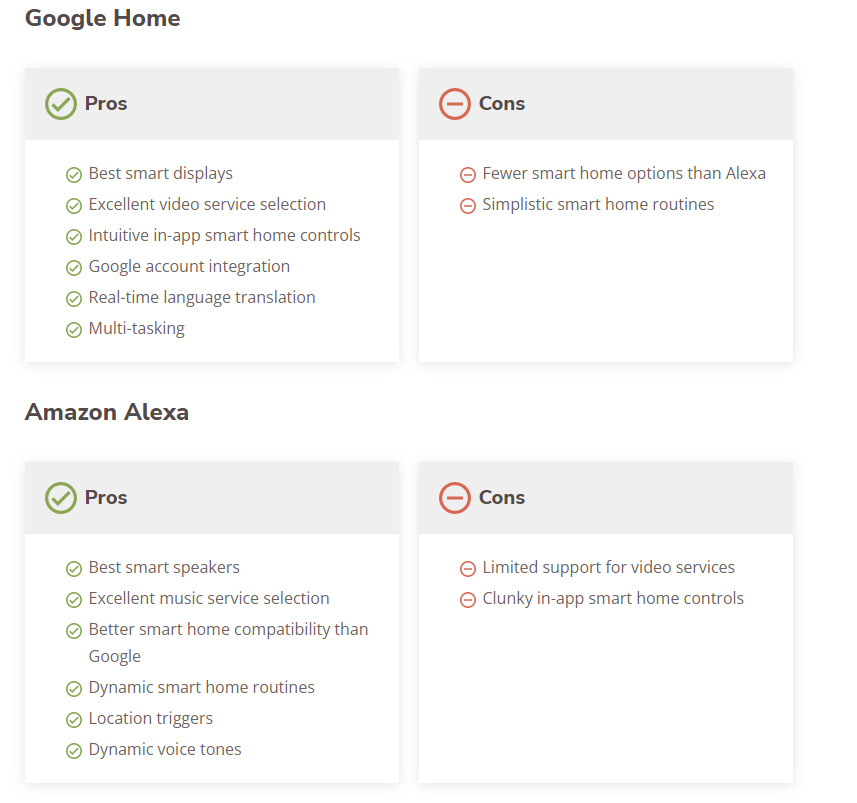Click the text Google account integration
The width and height of the screenshot is (857, 803).
pyautogui.click(x=189, y=266)
